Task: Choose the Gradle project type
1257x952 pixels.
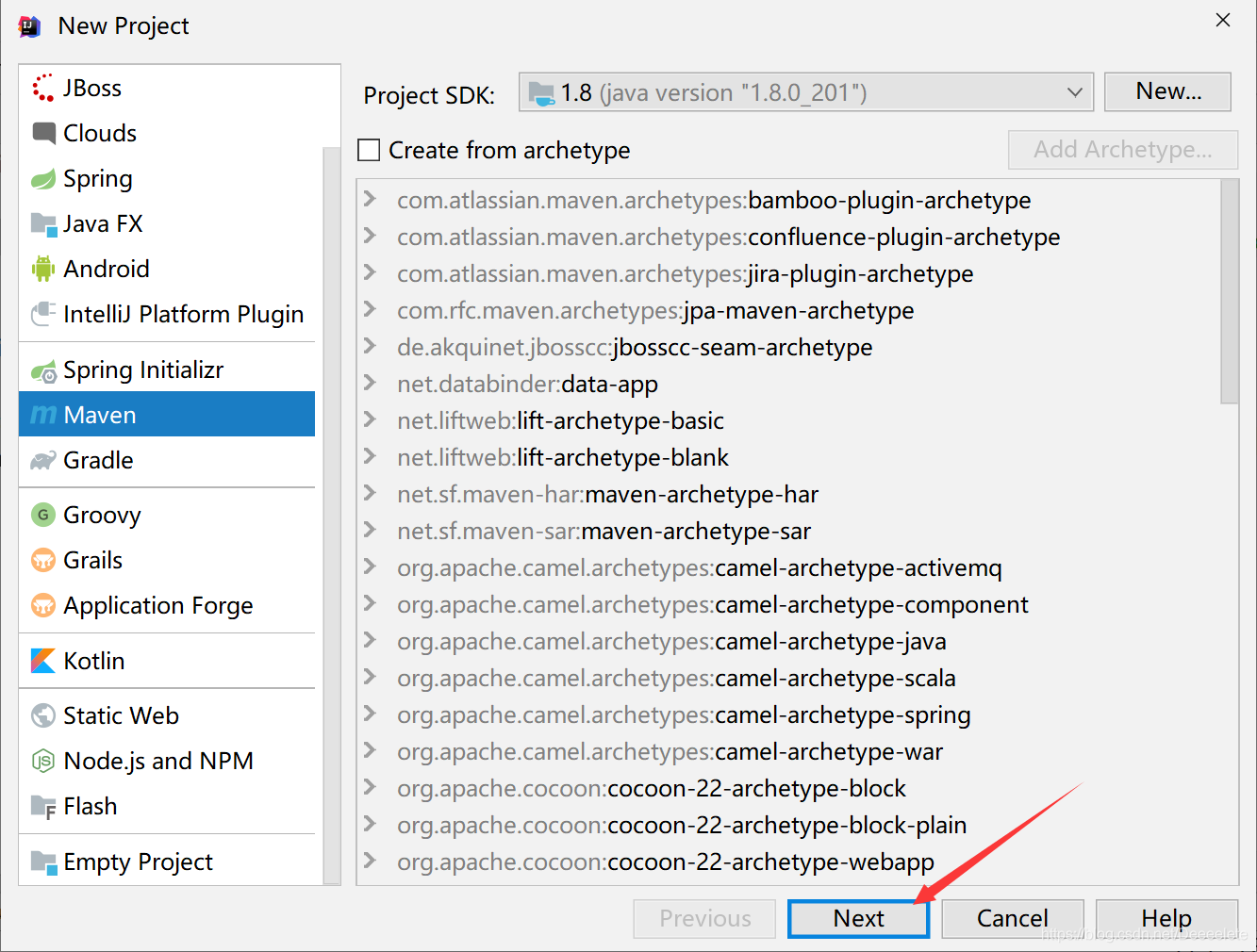Action: point(167,460)
